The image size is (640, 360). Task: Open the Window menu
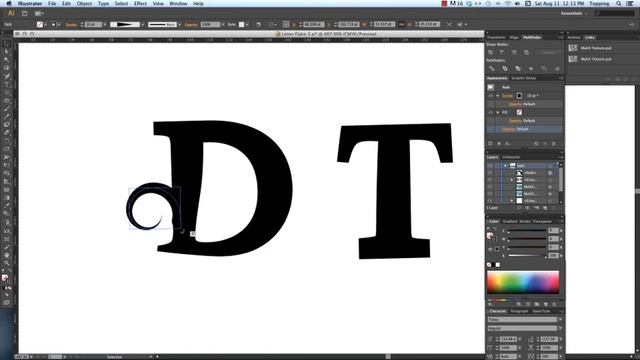click(x=178, y=3)
